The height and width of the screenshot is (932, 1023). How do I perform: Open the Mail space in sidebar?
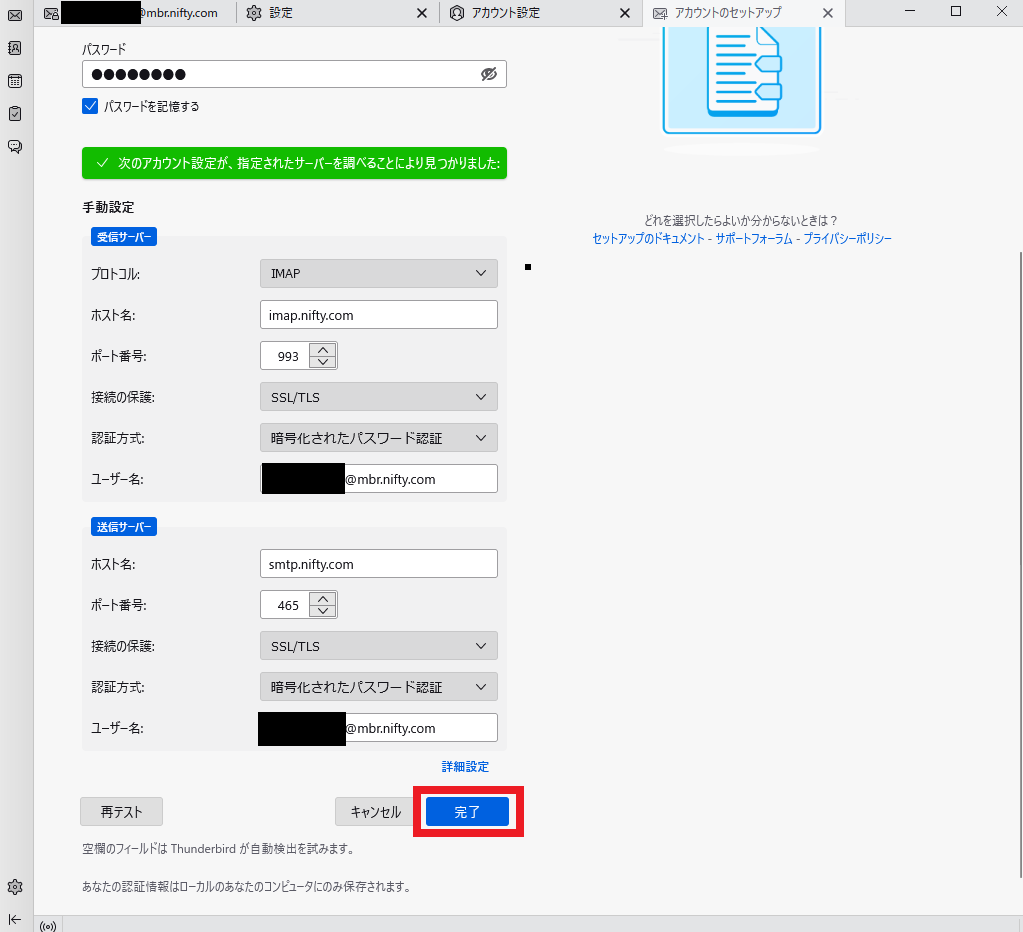(x=15, y=15)
